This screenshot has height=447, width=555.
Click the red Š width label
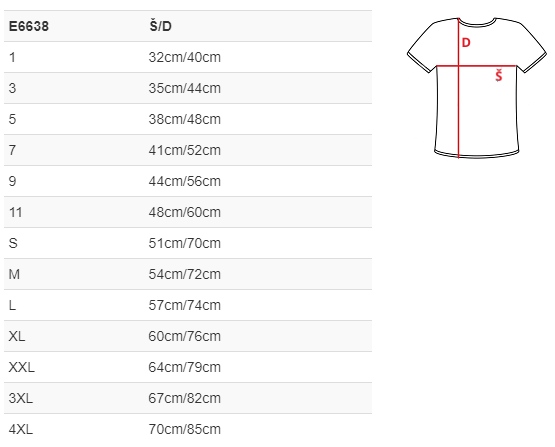499,76
